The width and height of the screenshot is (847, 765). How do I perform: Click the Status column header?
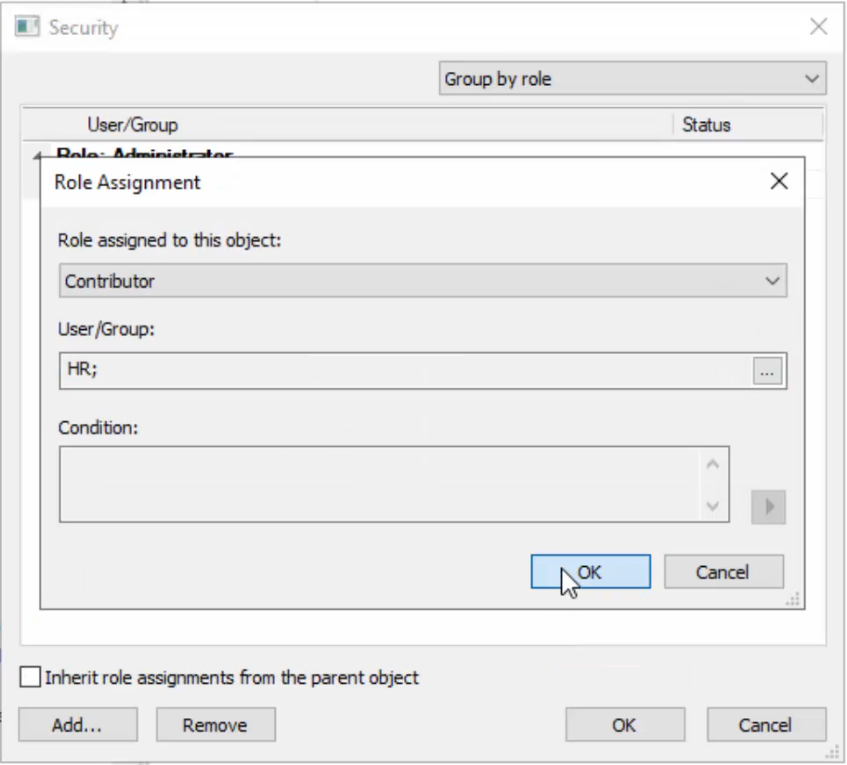(x=706, y=125)
